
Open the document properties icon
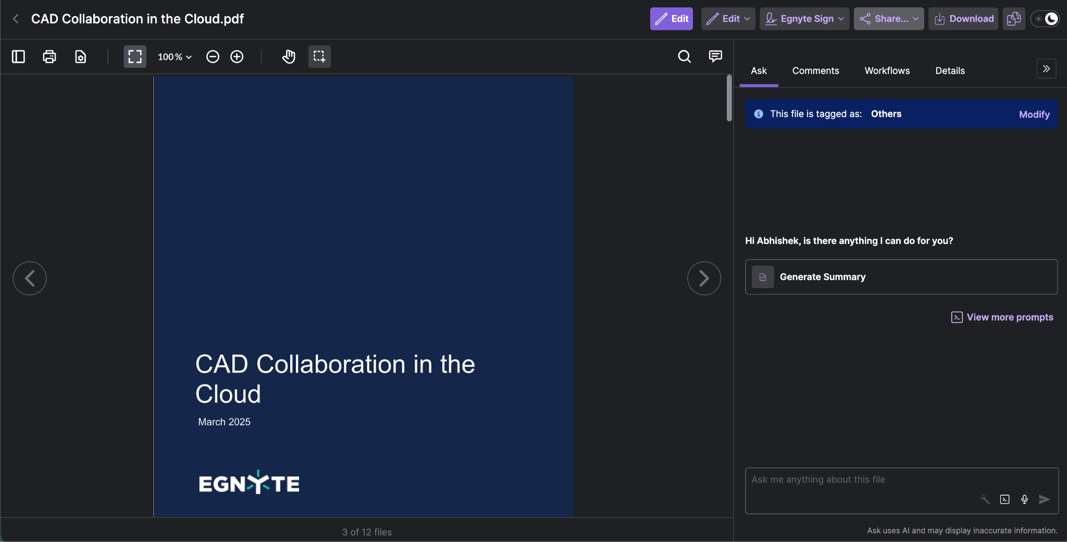pyautogui.click(x=80, y=57)
